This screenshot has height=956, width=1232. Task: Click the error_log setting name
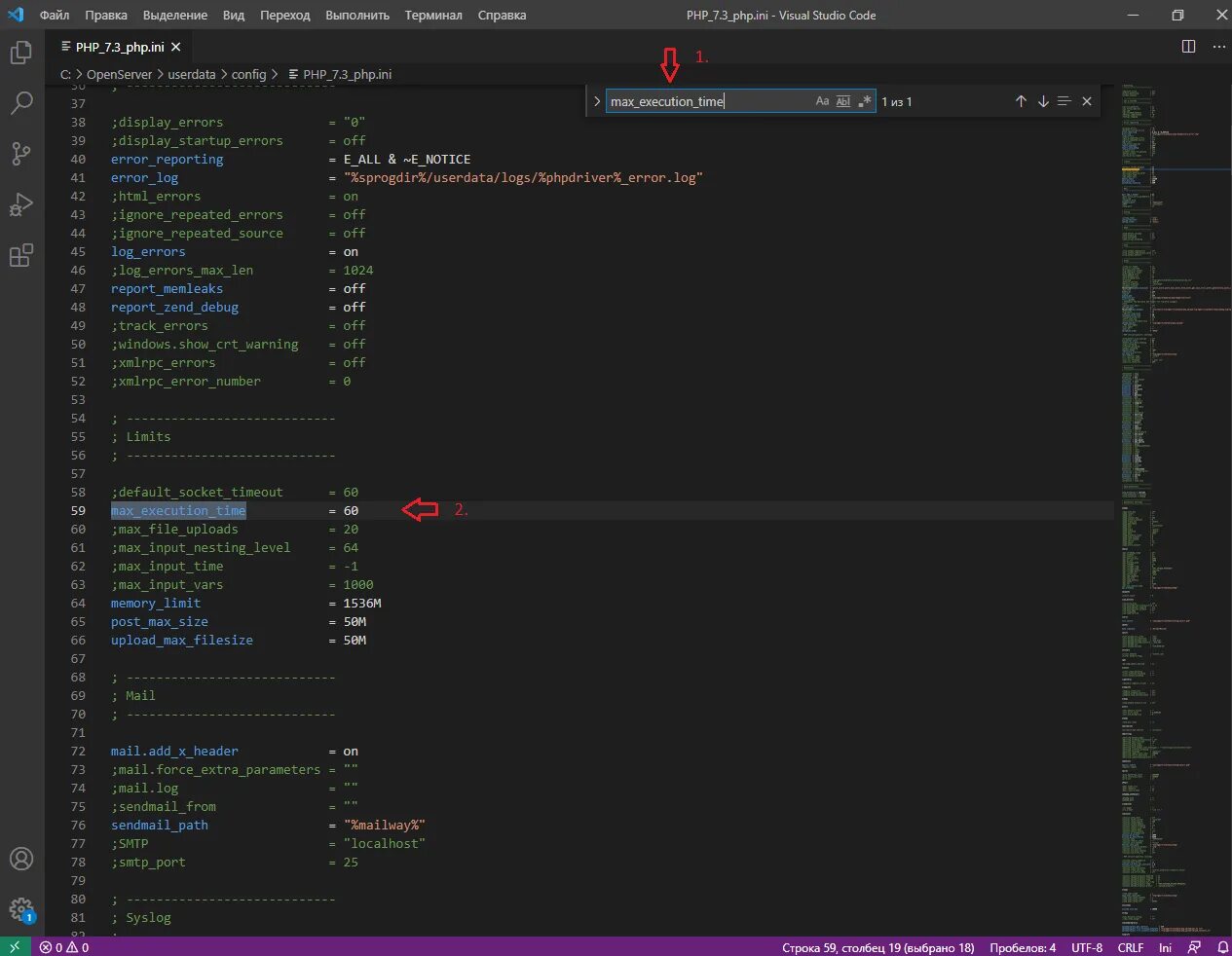click(x=145, y=177)
